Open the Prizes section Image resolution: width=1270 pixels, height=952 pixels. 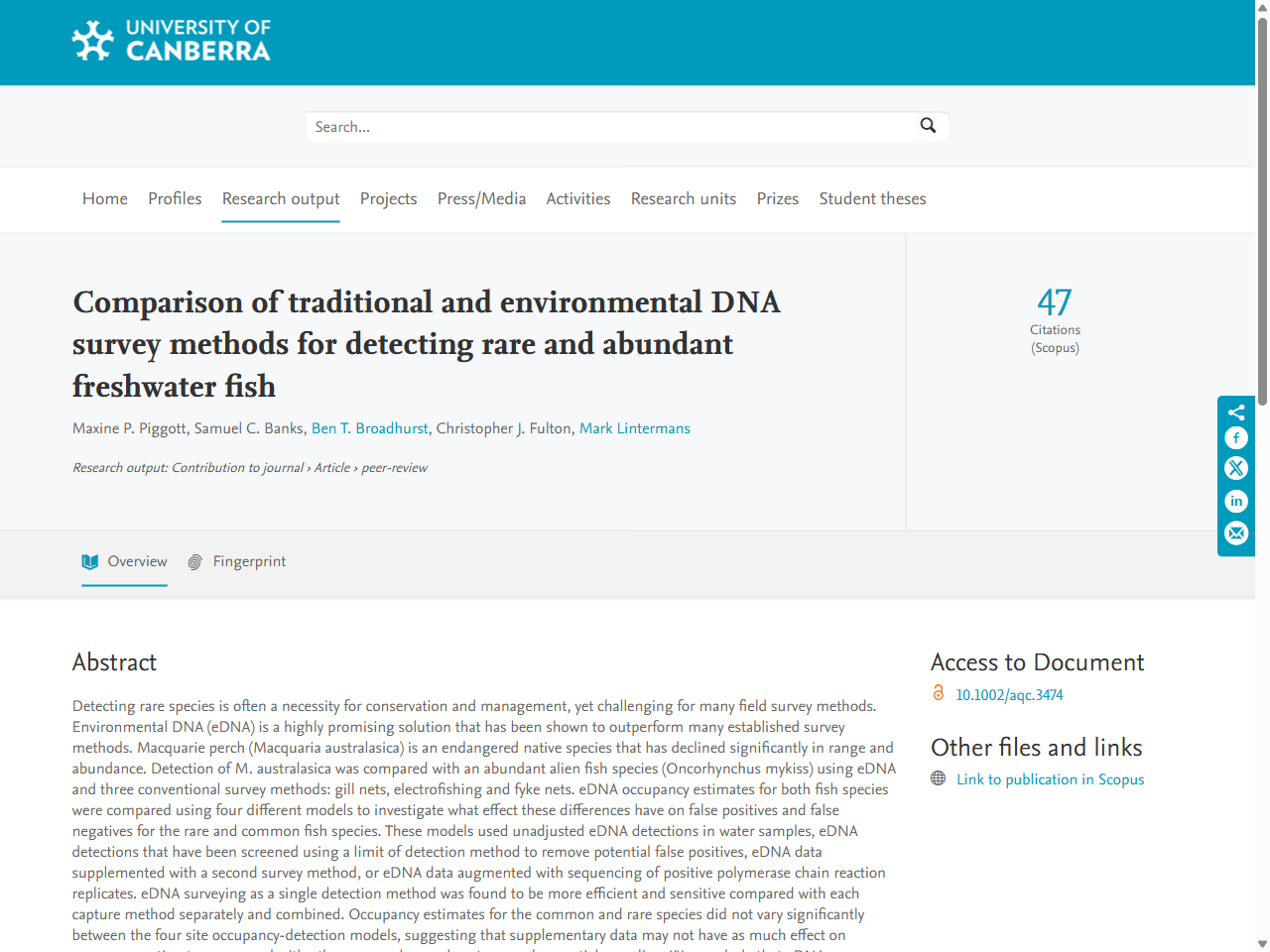778,198
